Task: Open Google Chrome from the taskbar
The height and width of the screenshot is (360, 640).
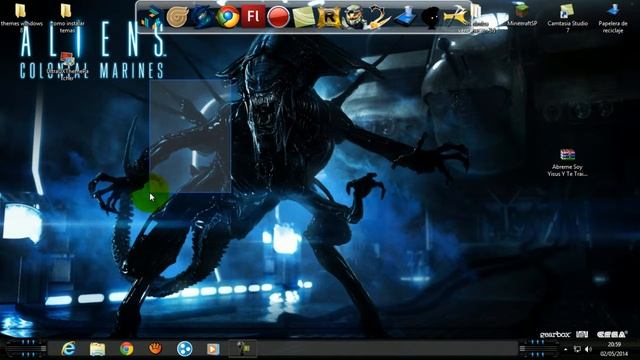Action: pyautogui.click(x=127, y=349)
